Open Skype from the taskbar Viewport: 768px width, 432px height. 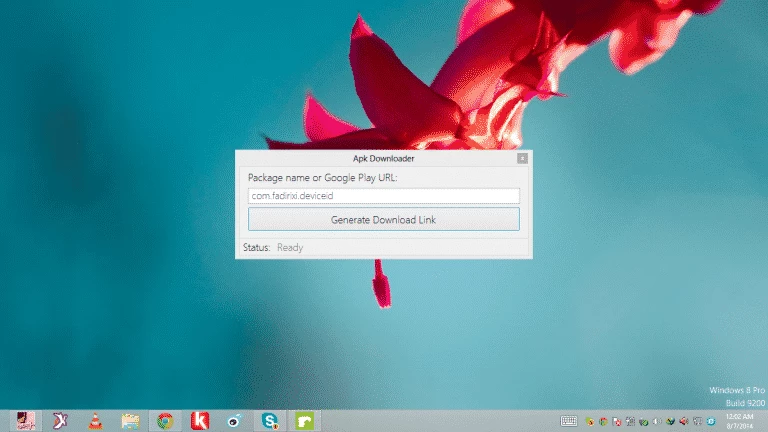tap(269, 421)
